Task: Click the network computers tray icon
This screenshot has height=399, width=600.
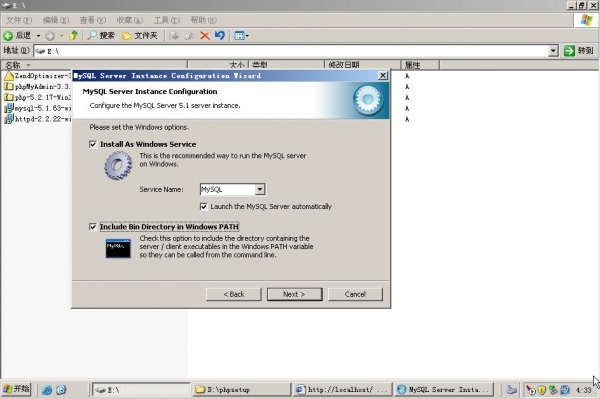Action: tap(553, 390)
